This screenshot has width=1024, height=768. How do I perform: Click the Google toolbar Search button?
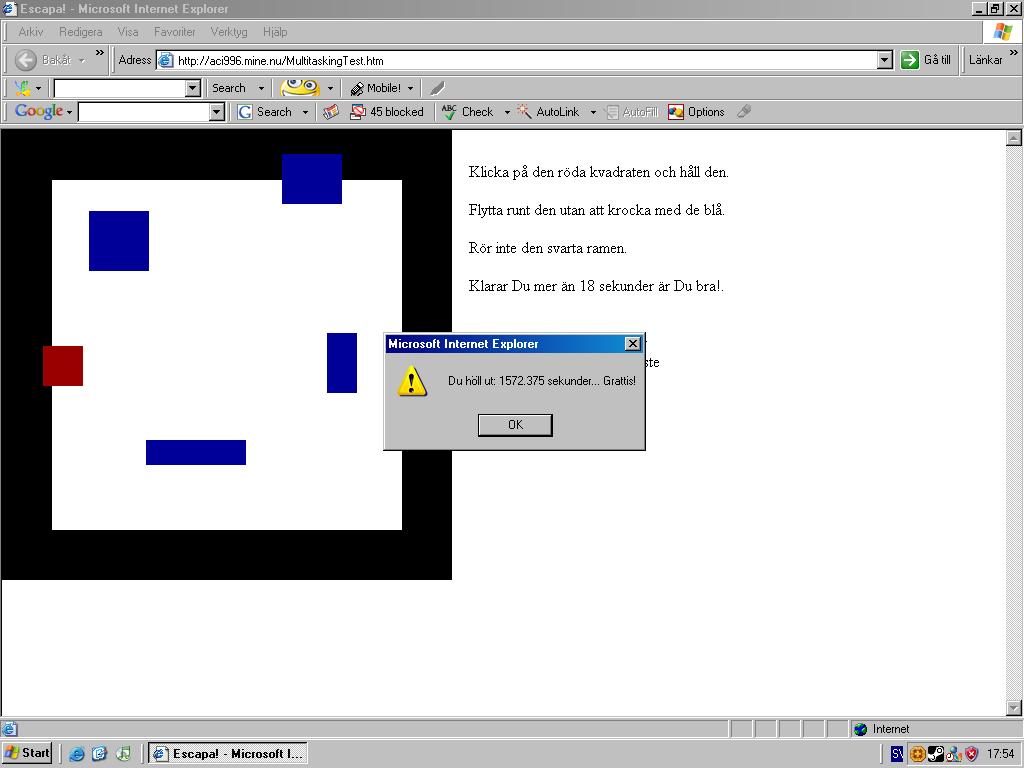pyautogui.click(x=265, y=112)
